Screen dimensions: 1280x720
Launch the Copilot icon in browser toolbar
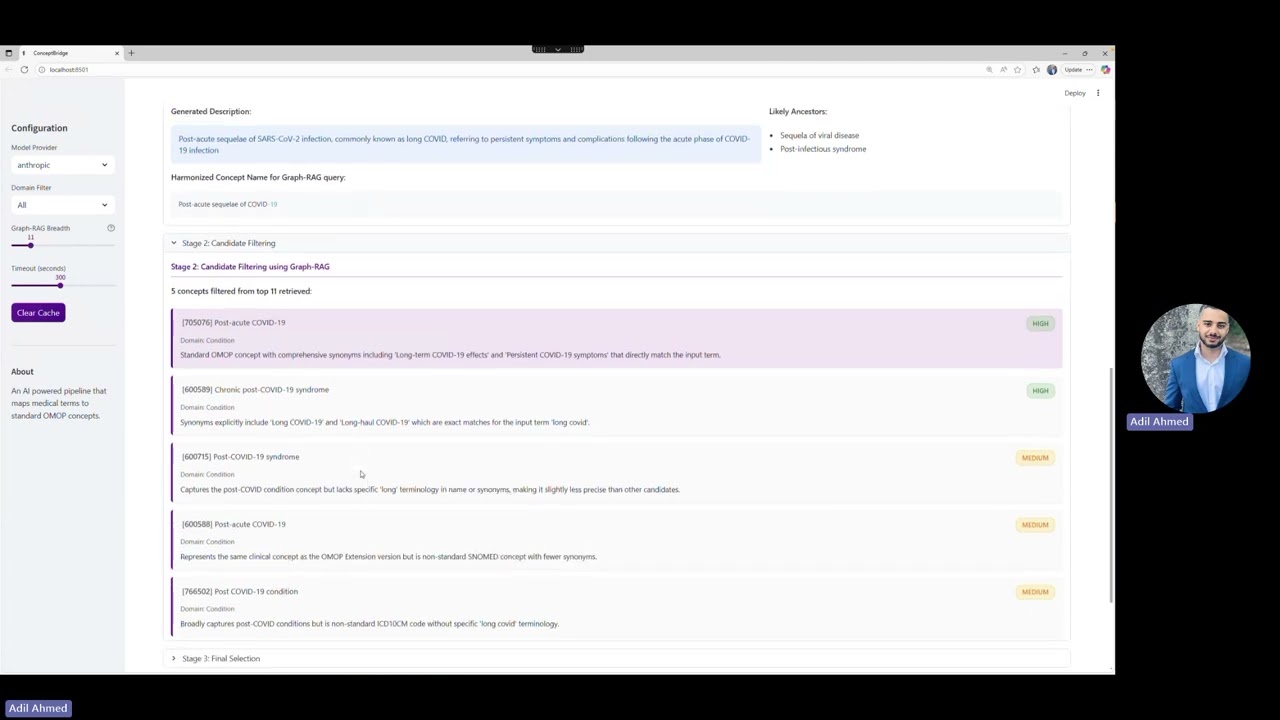pyautogui.click(x=1105, y=70)
